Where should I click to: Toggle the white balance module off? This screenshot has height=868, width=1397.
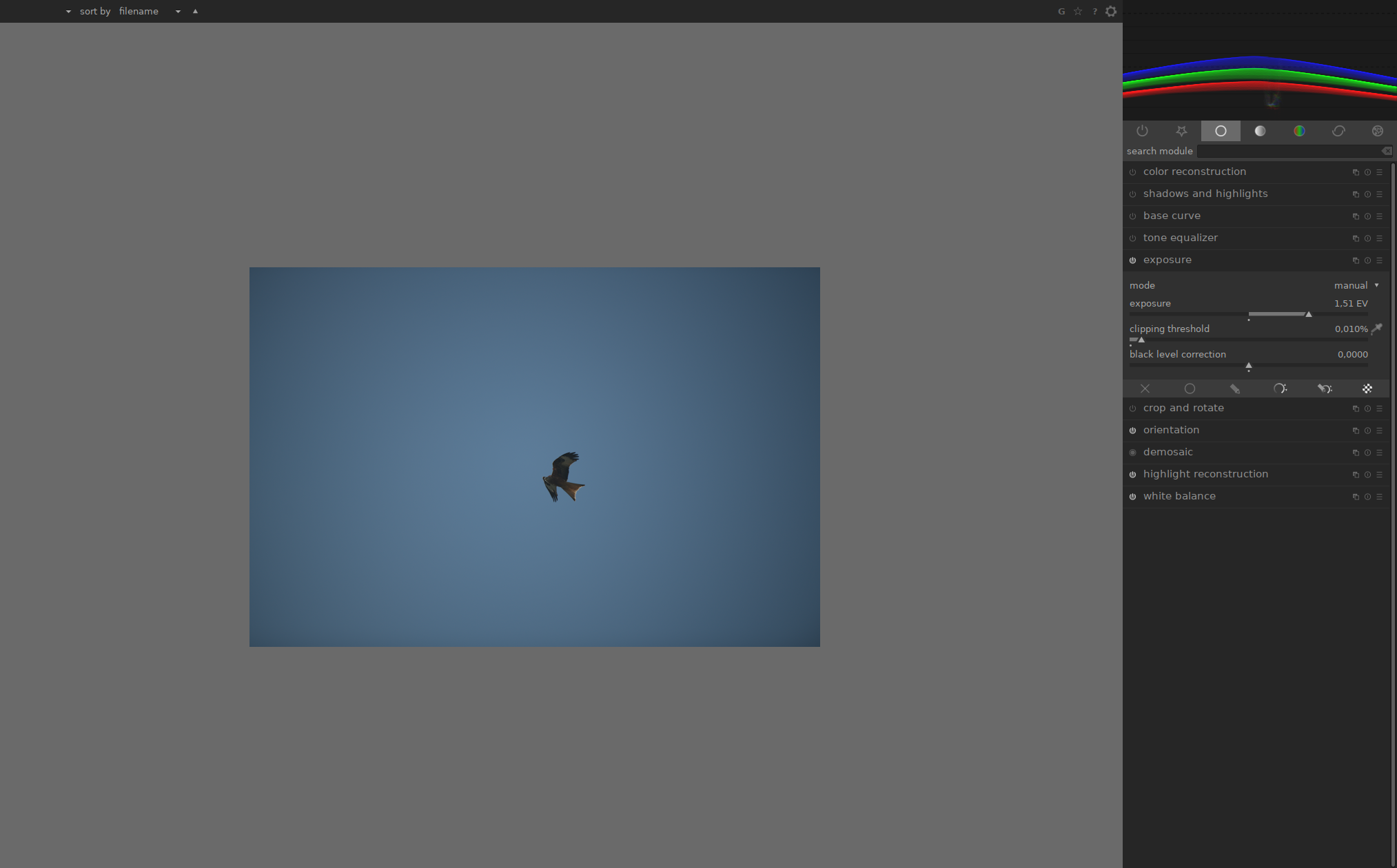tap(1133, 496)
